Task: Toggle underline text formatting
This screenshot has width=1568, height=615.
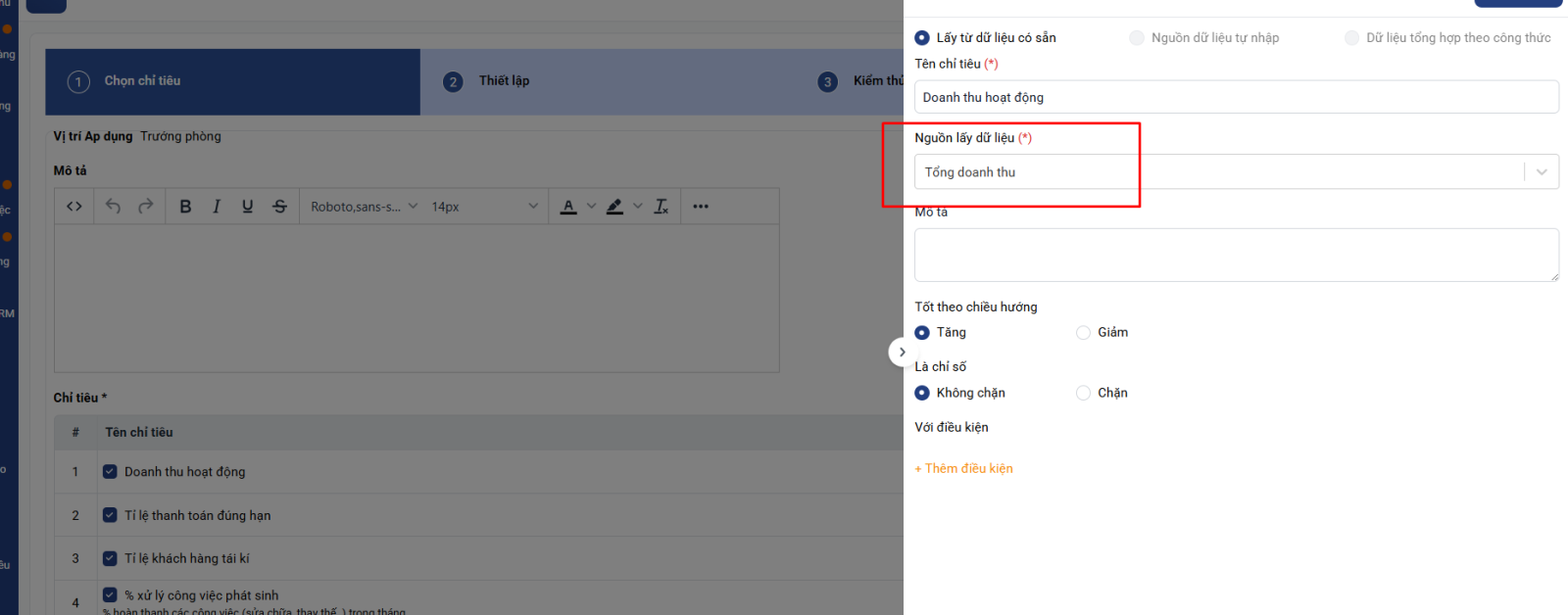Action: (248, 207)
